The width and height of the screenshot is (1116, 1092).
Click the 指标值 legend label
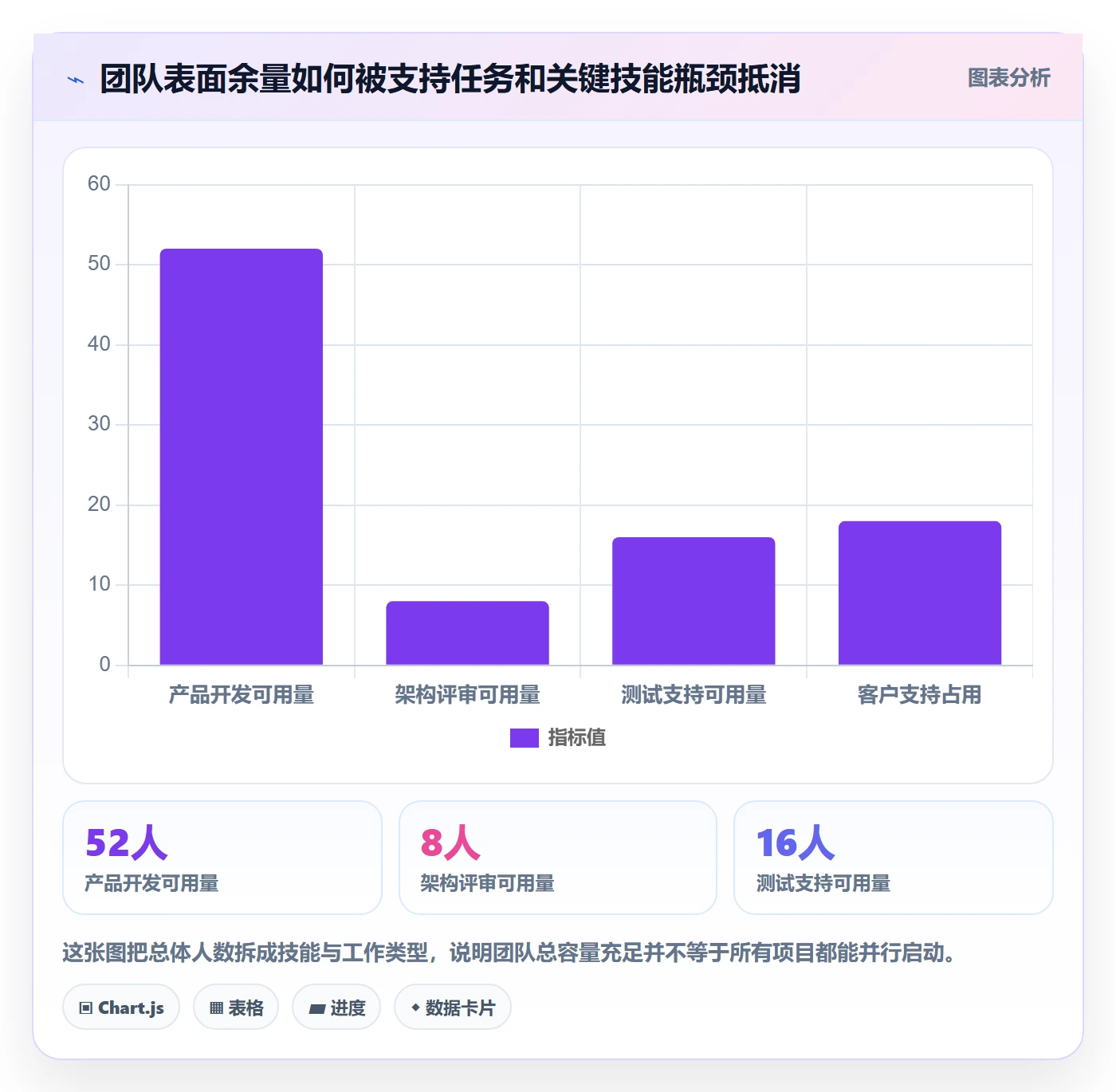click(577, 738)
